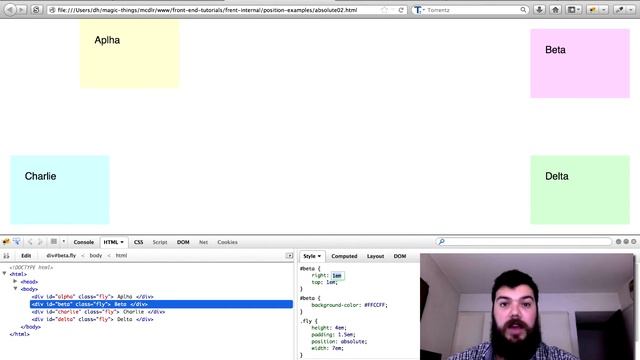The width and height of the screenshot is (640, 360).
Task: Select the div id alpha row in the HTML tree
Action: 93,297
